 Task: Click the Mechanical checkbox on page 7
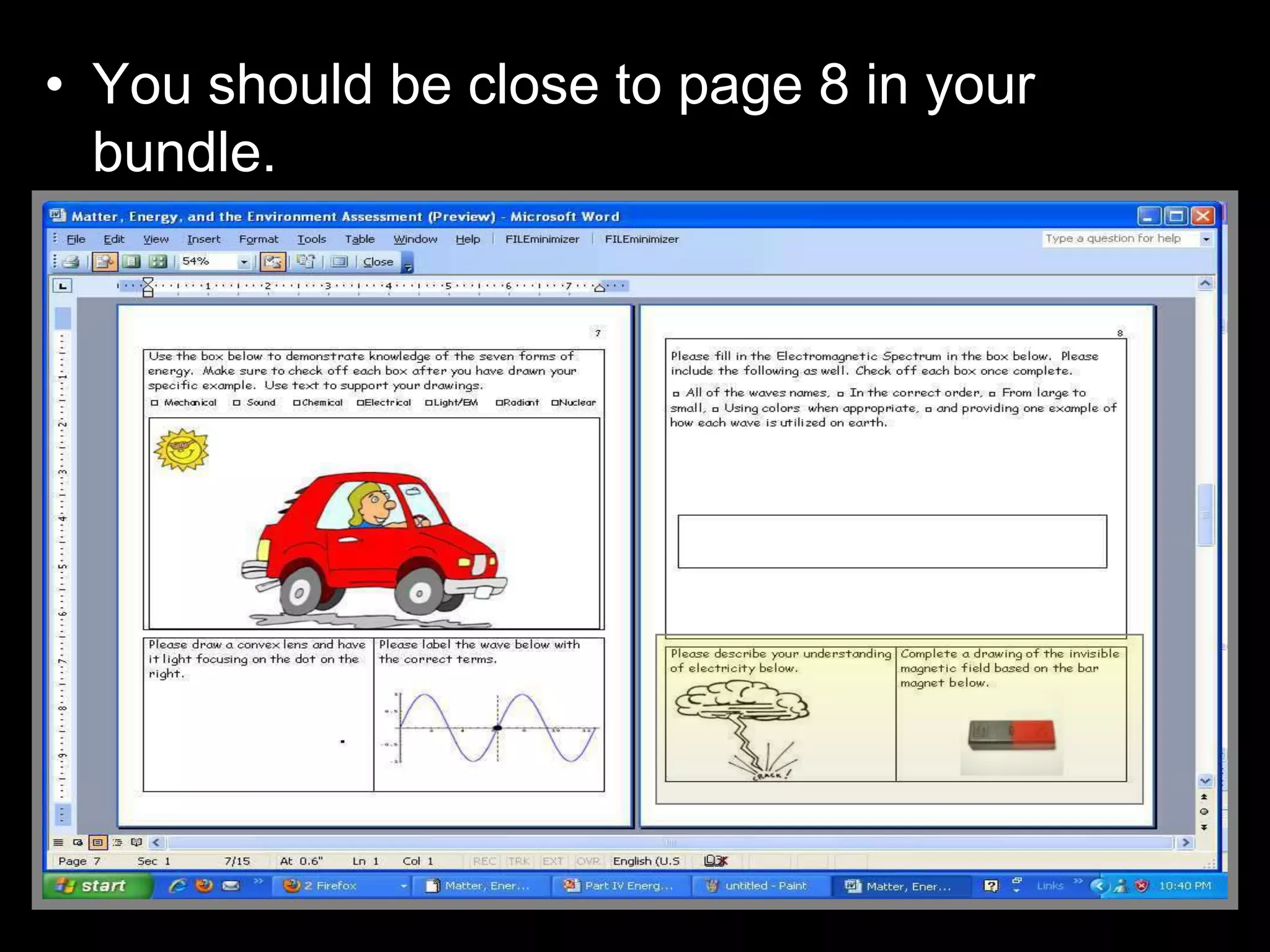click(154, 403)
